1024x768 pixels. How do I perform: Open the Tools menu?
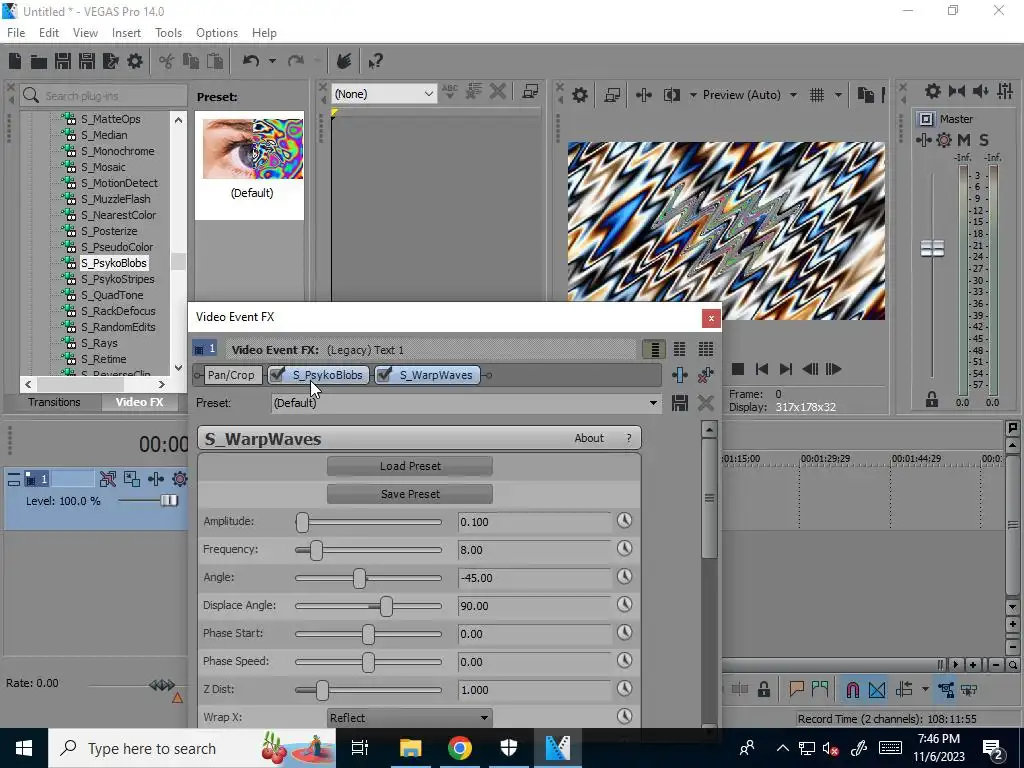pos(168,33)
